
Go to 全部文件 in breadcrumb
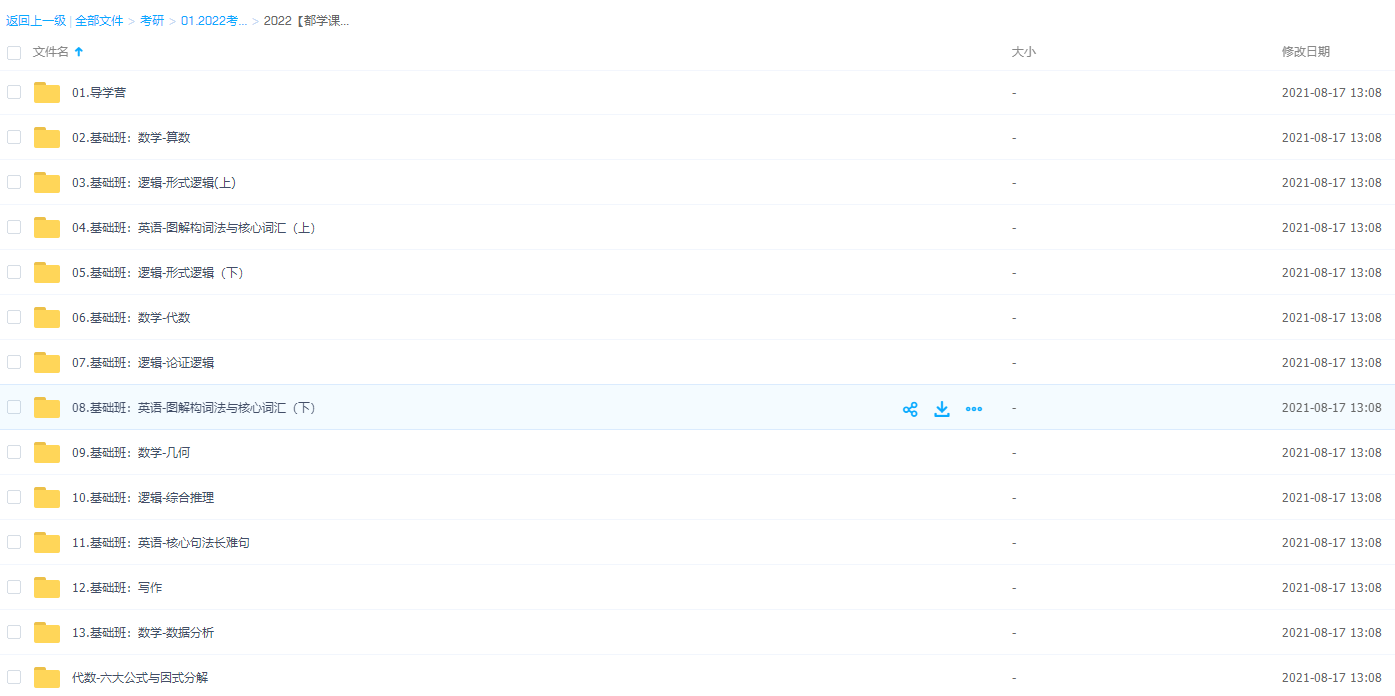click(x=99, y=21)
